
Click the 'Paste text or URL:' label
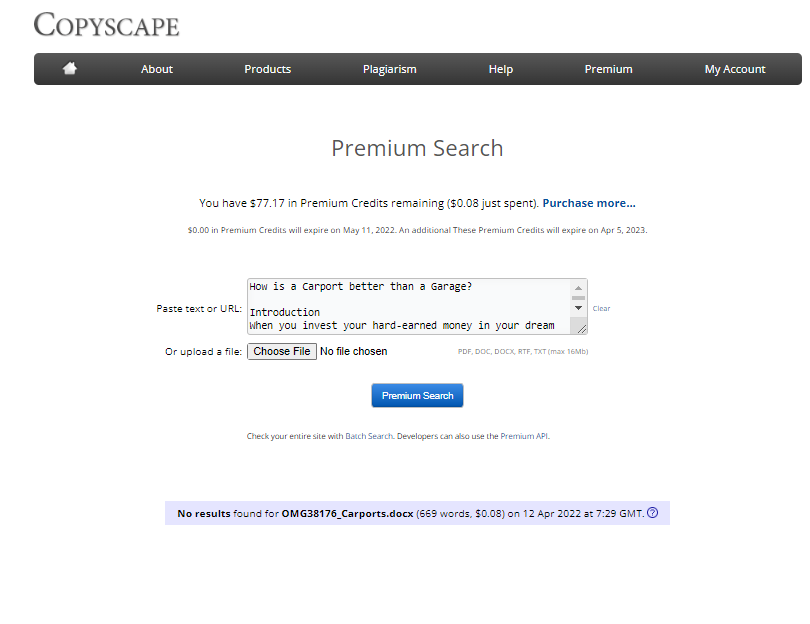coord(199,308)
